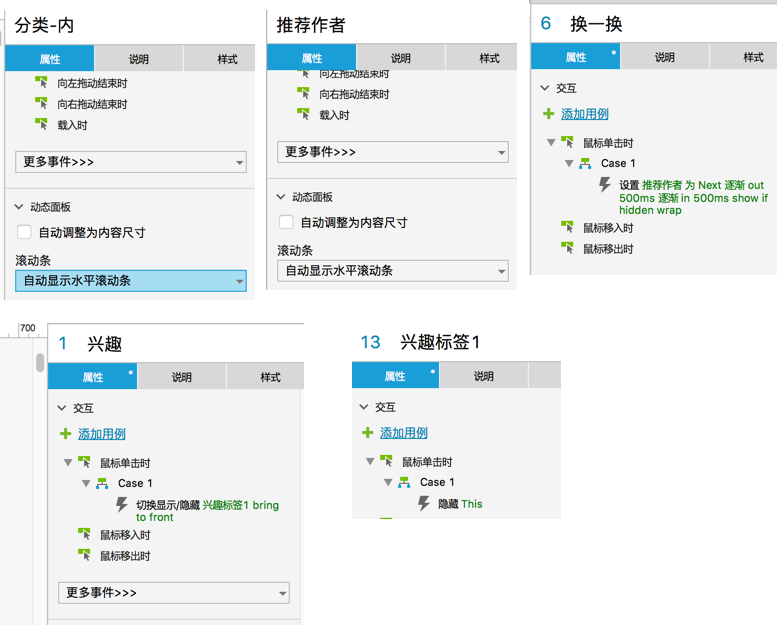Select 属性 tab in 推荐作者 panel
The image size is (778, 626).
[312, 58]
